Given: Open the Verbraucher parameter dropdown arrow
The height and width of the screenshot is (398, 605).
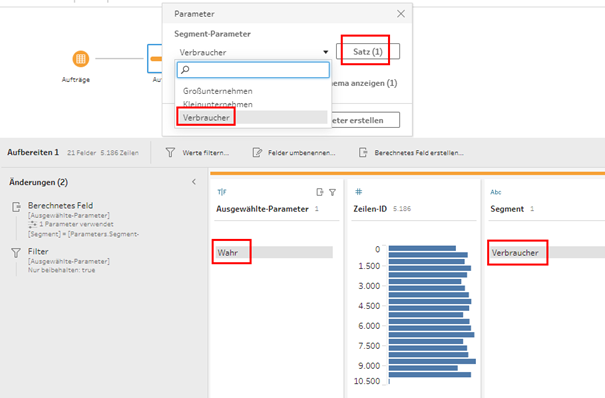Looking at the screenshot, I should (326, 52).
